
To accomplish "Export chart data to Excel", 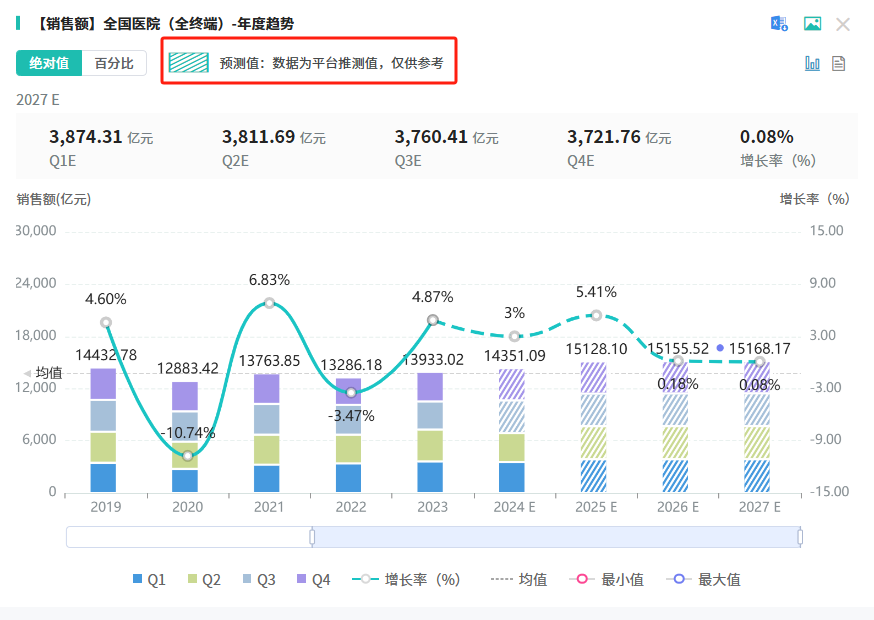I will point(779,24).
